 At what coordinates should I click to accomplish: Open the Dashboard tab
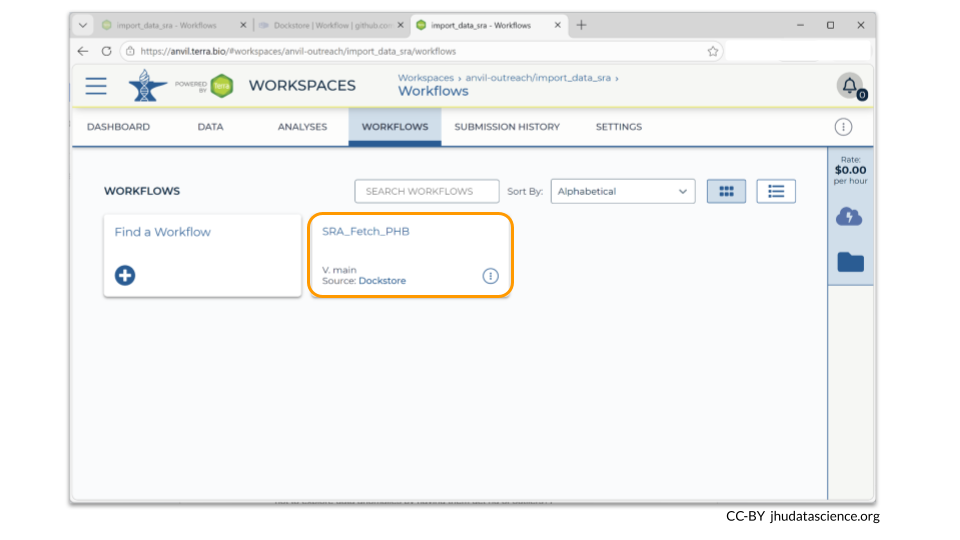[x=118, y=127]
